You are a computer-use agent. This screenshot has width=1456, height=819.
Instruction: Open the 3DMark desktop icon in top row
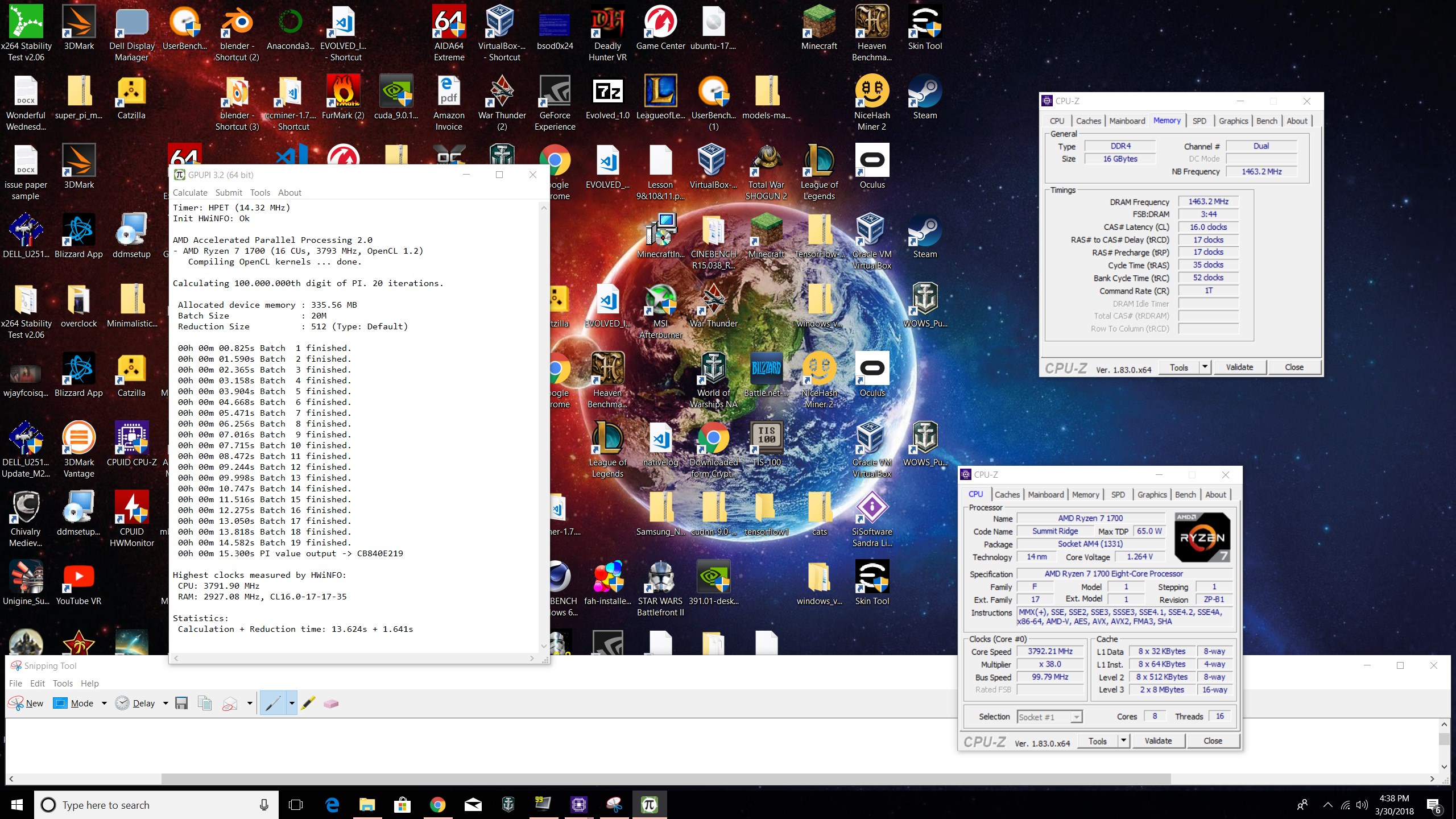(x=79, y=27)
